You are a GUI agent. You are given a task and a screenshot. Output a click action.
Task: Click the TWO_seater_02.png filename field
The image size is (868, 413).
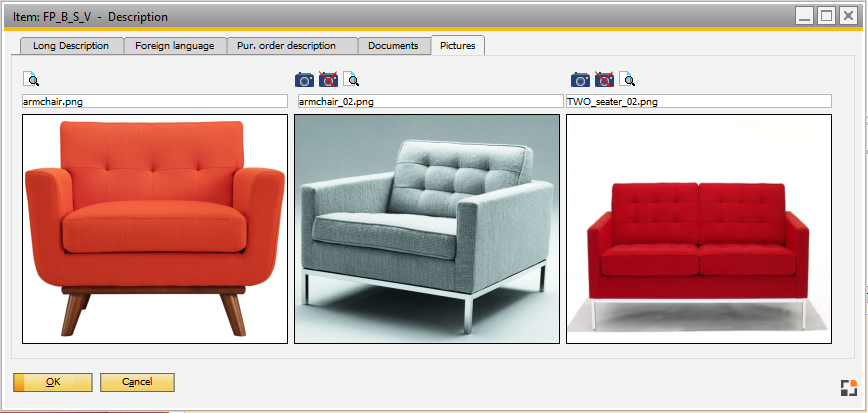(699, 101)
